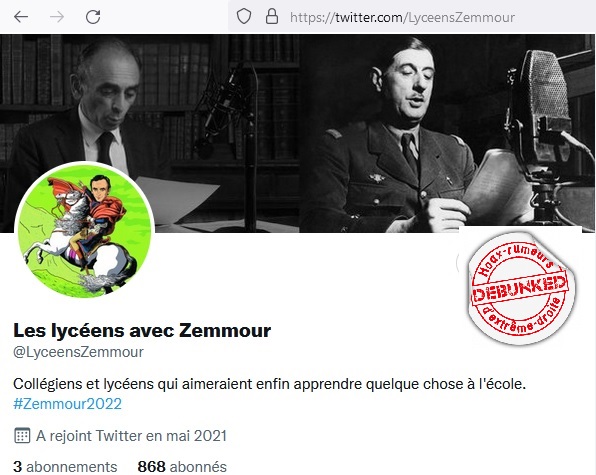Open the Napoleon horse profile picture
Image resolution: width=596 pixels, height=475 pixels.
[x=84, y=229]
